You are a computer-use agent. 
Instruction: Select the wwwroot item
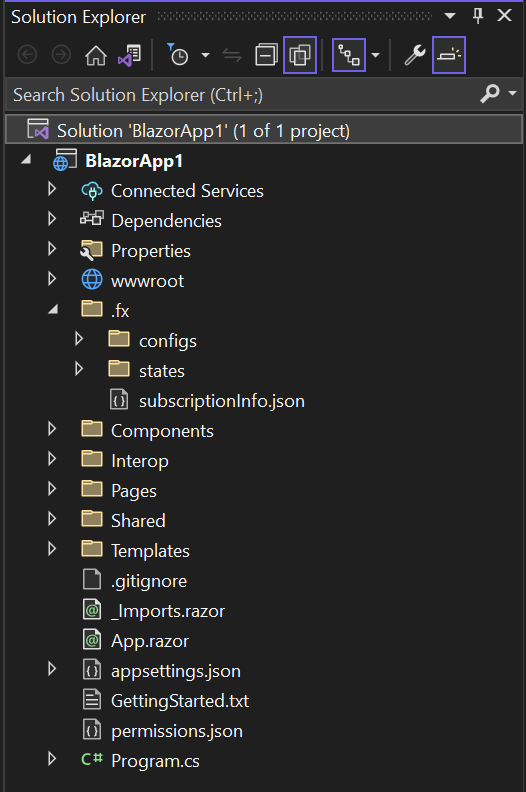pos(148,281)
